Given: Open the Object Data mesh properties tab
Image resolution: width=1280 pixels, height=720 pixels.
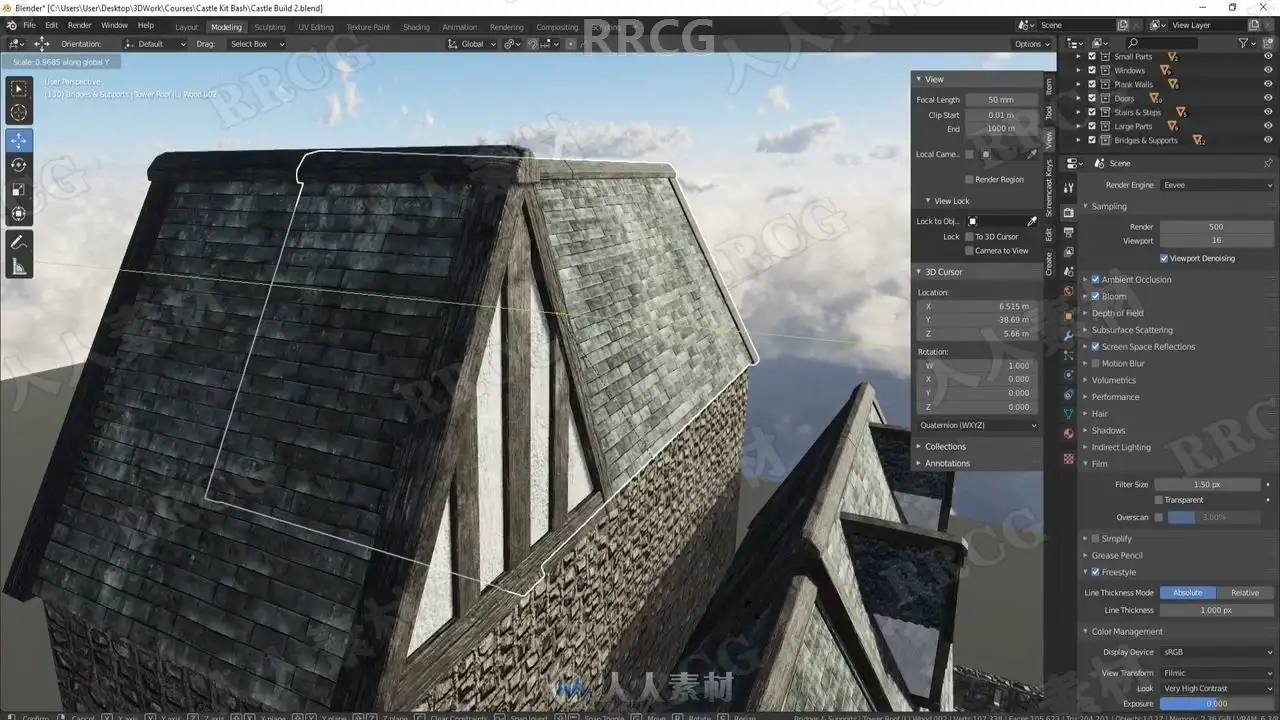Looking at the screenshot, I should [x=1069, y=413].
